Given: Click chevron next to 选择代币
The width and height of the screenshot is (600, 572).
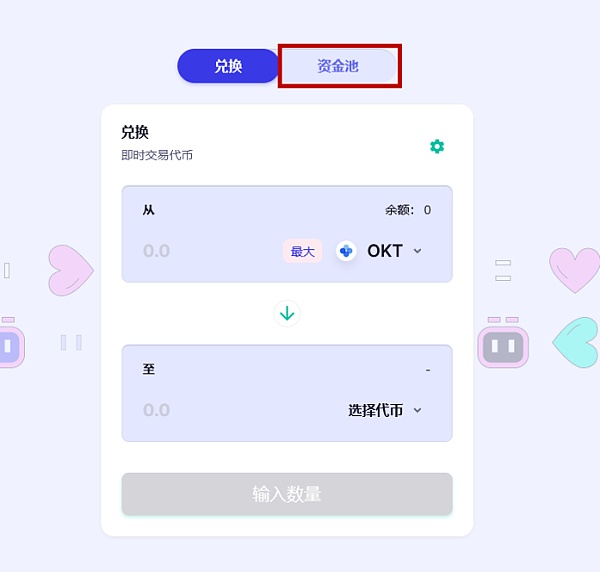Looking at the screenshot, I should (417, 410).
